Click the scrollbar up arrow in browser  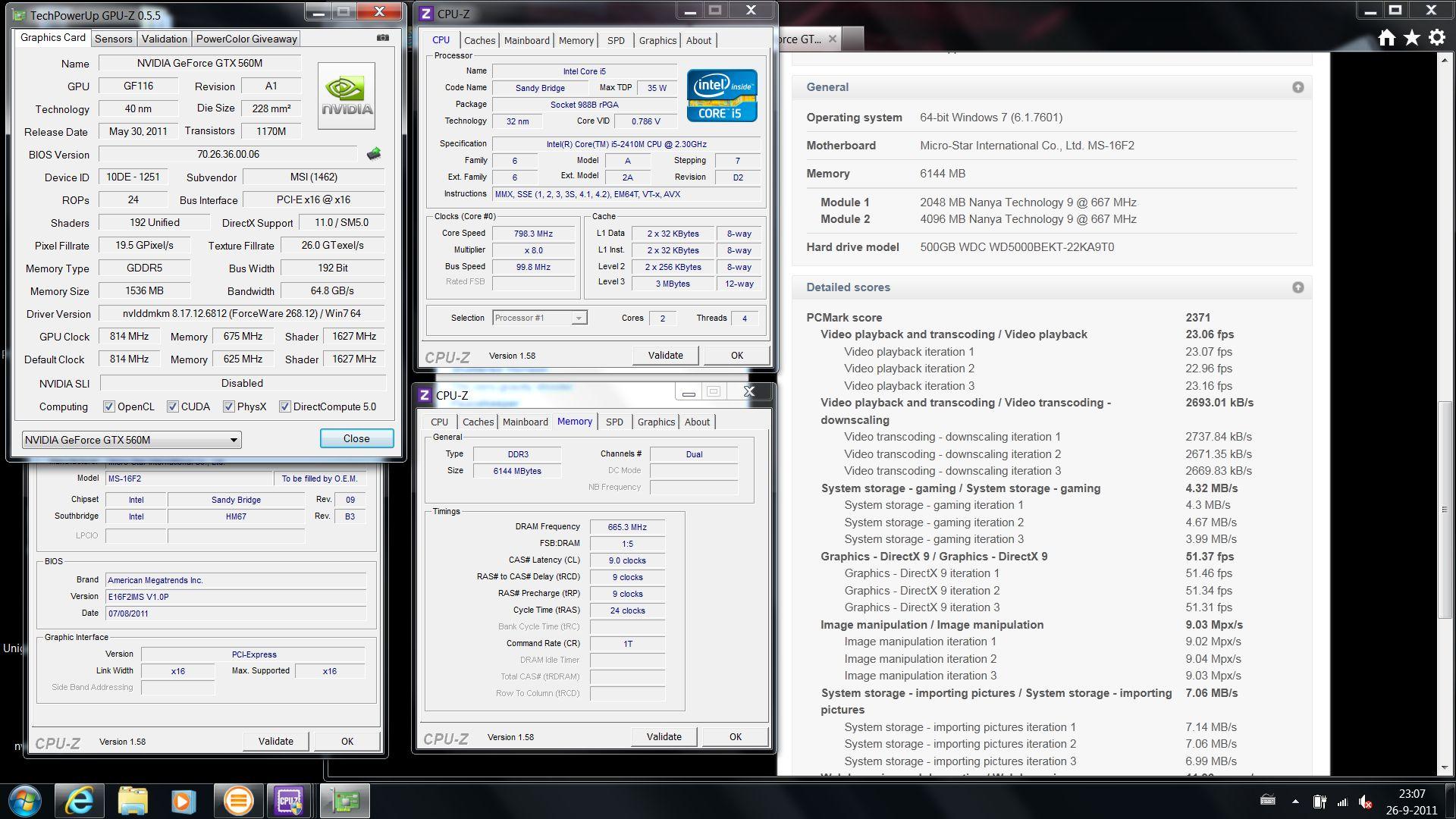point(1445,61)
